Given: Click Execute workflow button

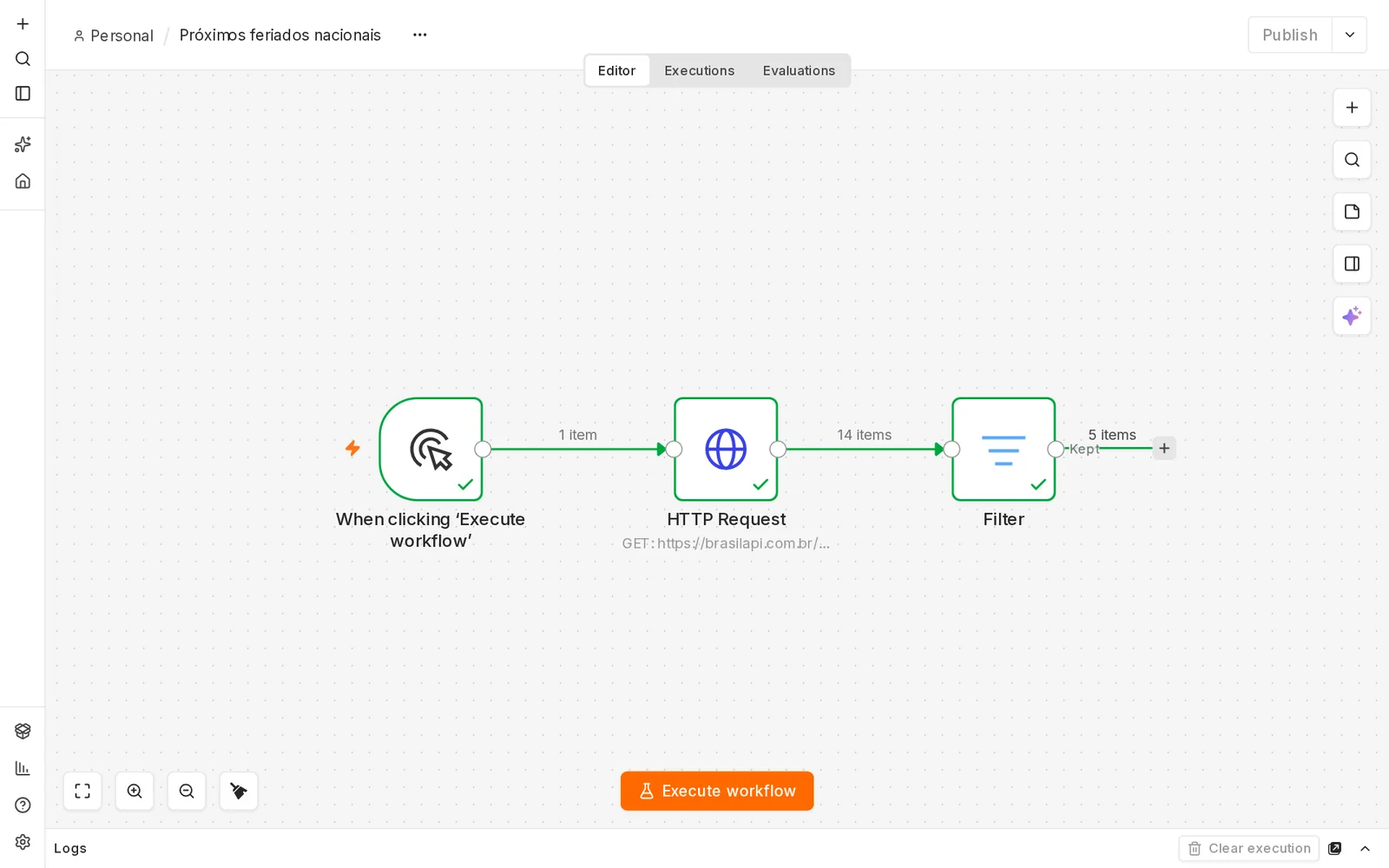Looking at the screenshot, I should point(717,791).
